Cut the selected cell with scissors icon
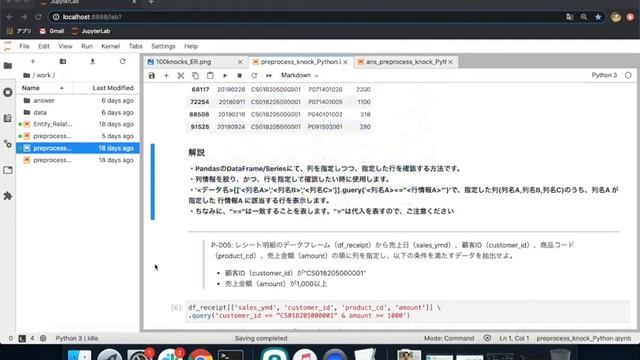This screenshot has width=640, height=360. tap(181, 76)
